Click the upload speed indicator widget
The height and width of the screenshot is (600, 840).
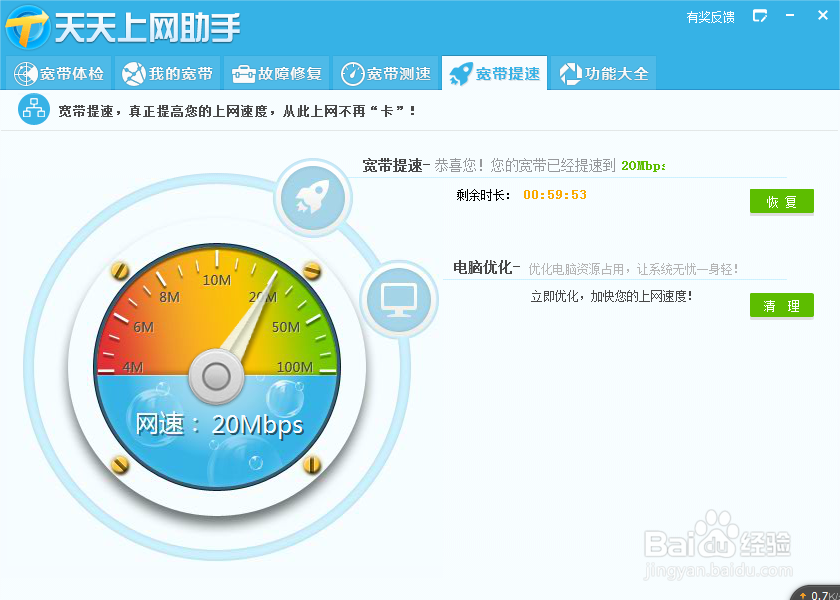point(817,594)
